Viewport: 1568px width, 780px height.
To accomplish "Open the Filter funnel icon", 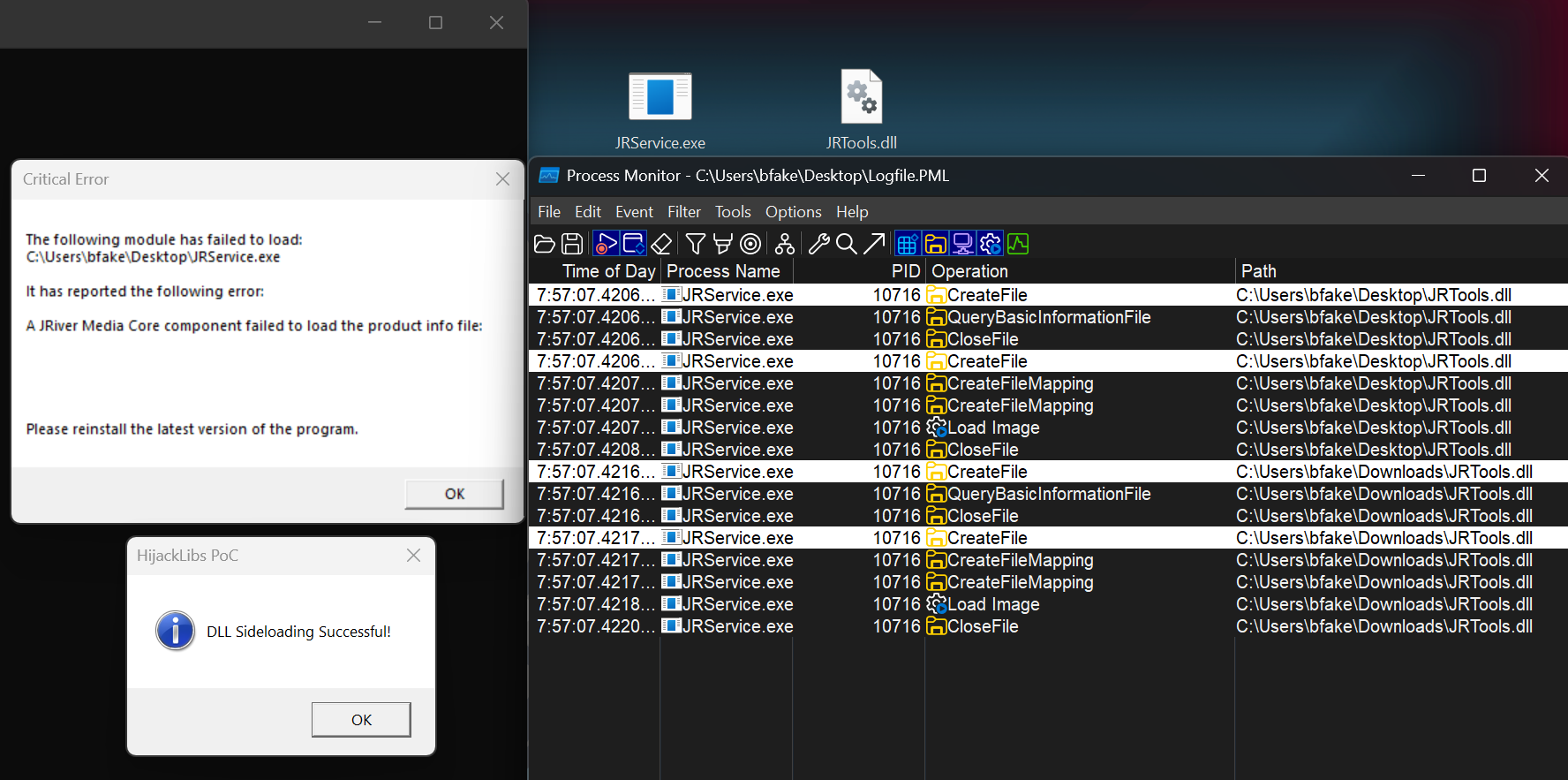I will pyautogui.click(x=696, y=244).
